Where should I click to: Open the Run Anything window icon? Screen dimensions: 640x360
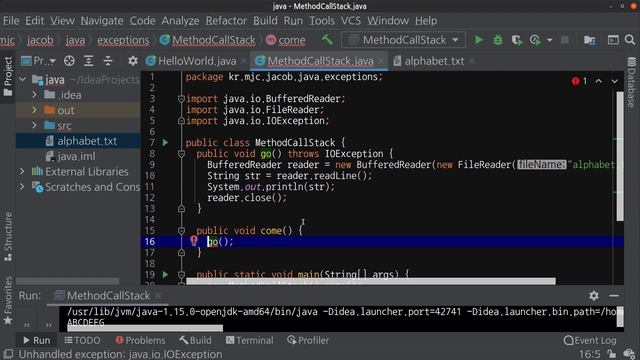pyautogui.click(x=613, y=40)
